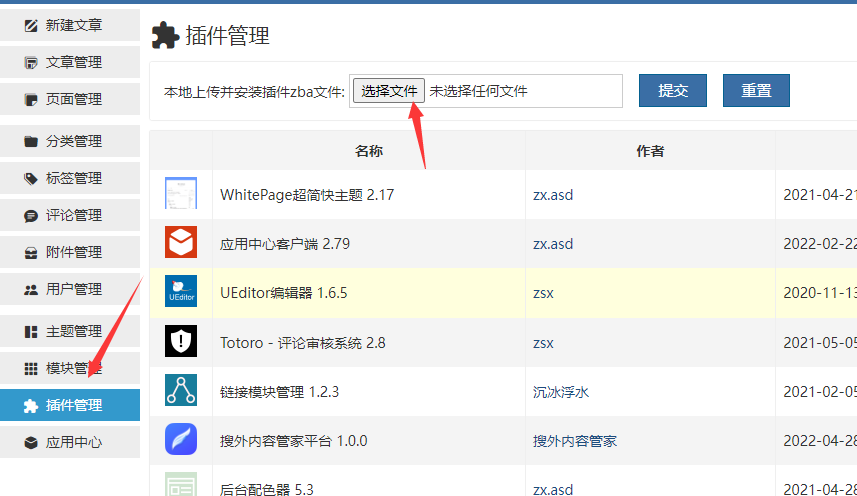
Task: Open 主题管理 in the sidebar
Action: pos(70,331)
